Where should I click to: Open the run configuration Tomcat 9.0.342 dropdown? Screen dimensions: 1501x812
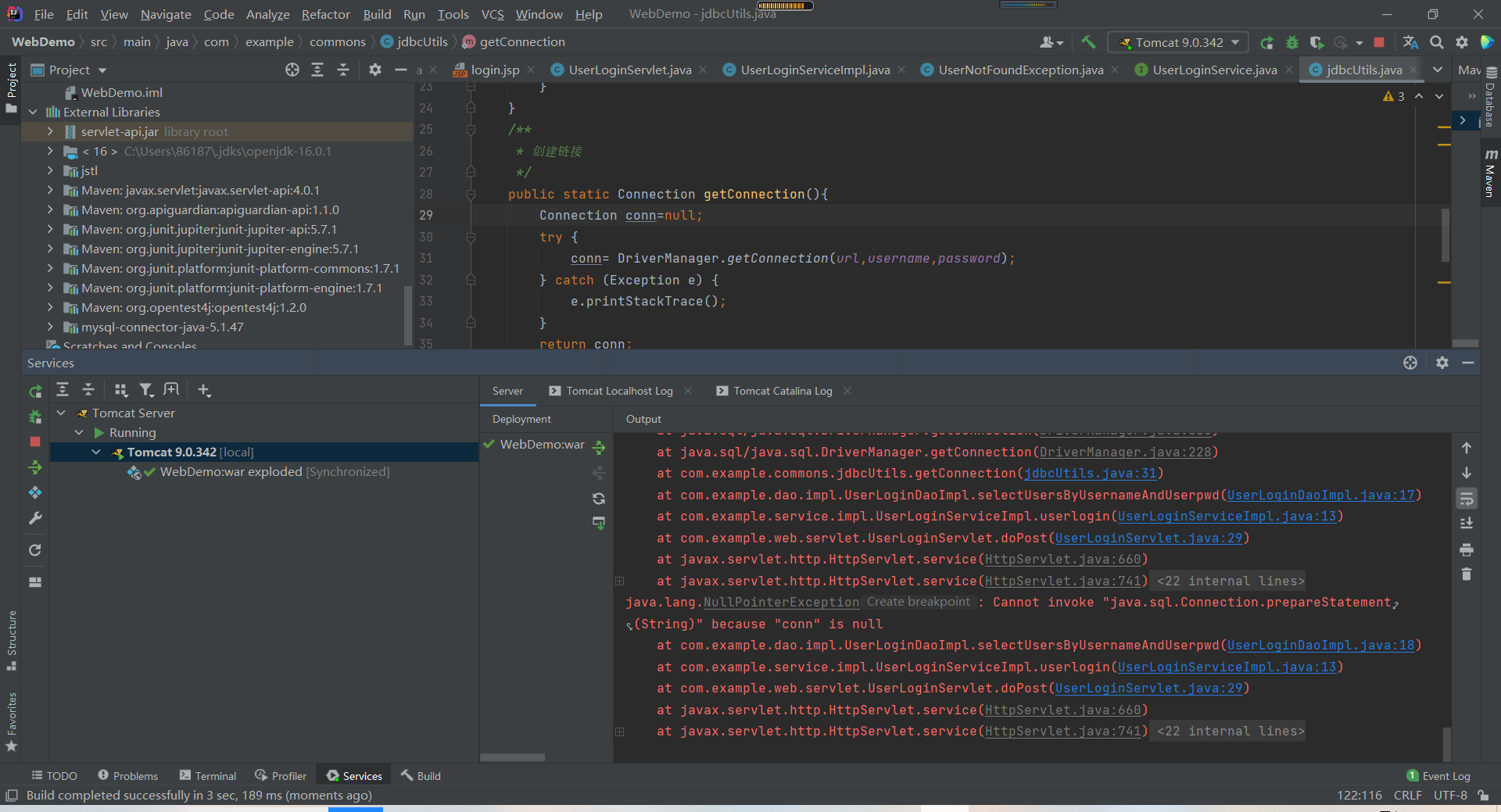coord(1177,42)
